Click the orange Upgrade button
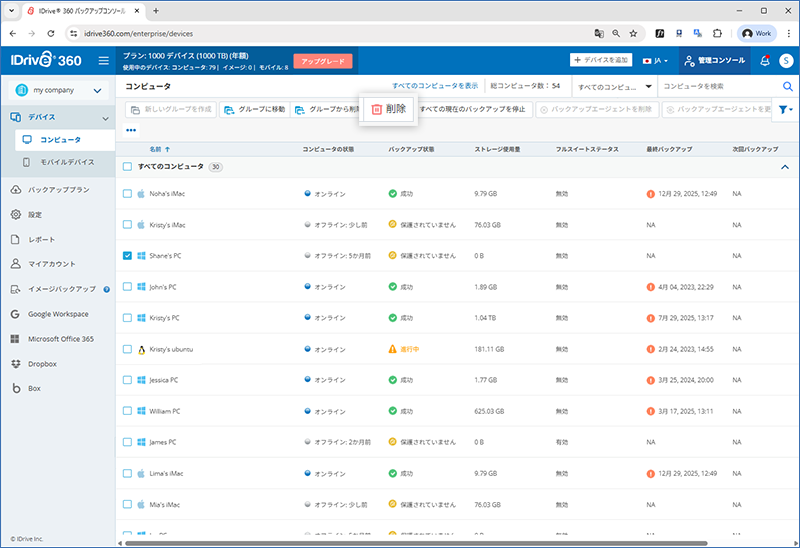800x548 pixels. tap(322, 61)
